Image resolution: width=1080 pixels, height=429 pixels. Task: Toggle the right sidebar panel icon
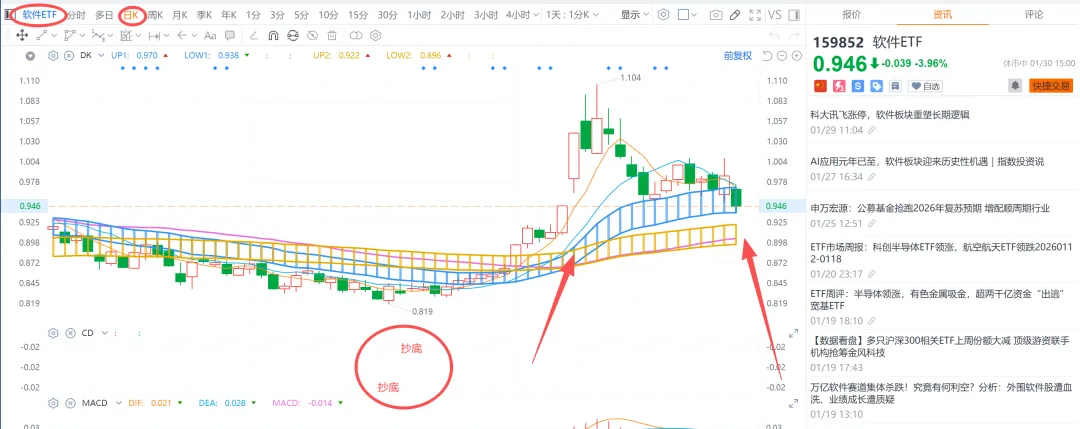[x=793, y=14]
